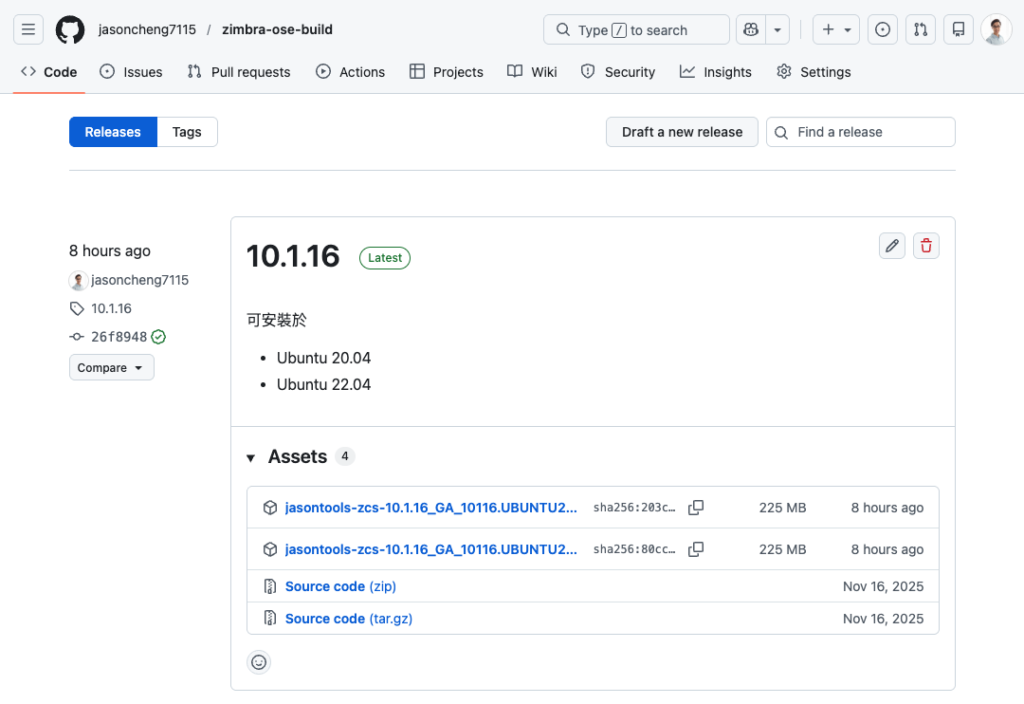Image resolution: width=1024 pixels, height=704 pixels.
Task: Click jasoncheng7115 author avatar in release sidebar
Action: (x=78, y=280)
